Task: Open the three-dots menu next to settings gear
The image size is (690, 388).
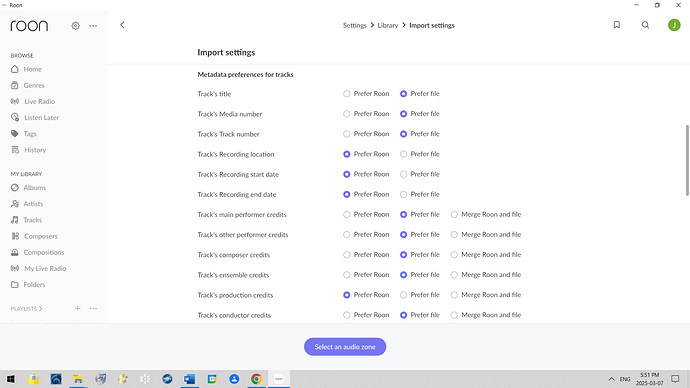Action: 93,26
